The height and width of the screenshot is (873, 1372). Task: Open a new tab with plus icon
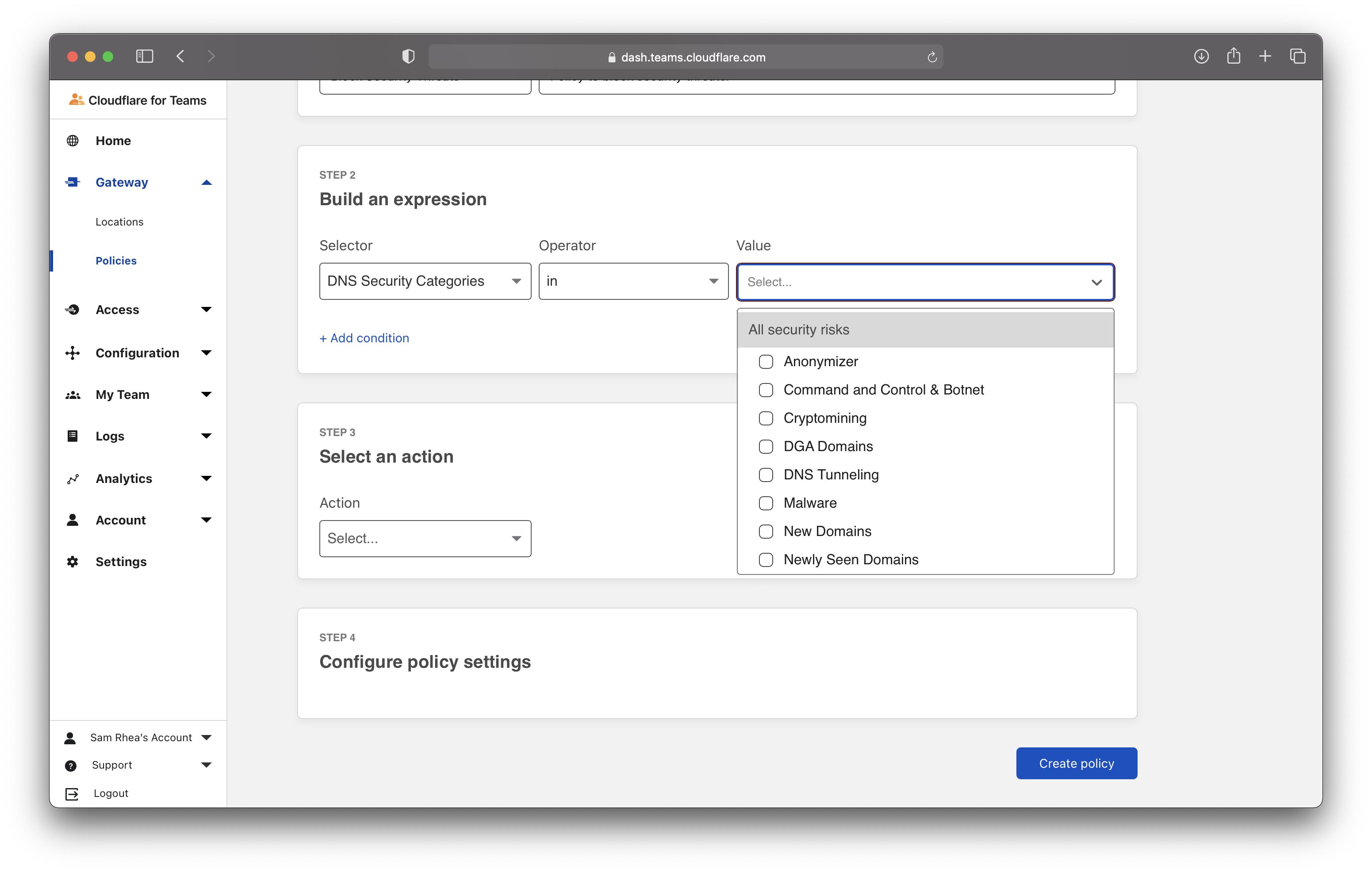pos(1265,57)
